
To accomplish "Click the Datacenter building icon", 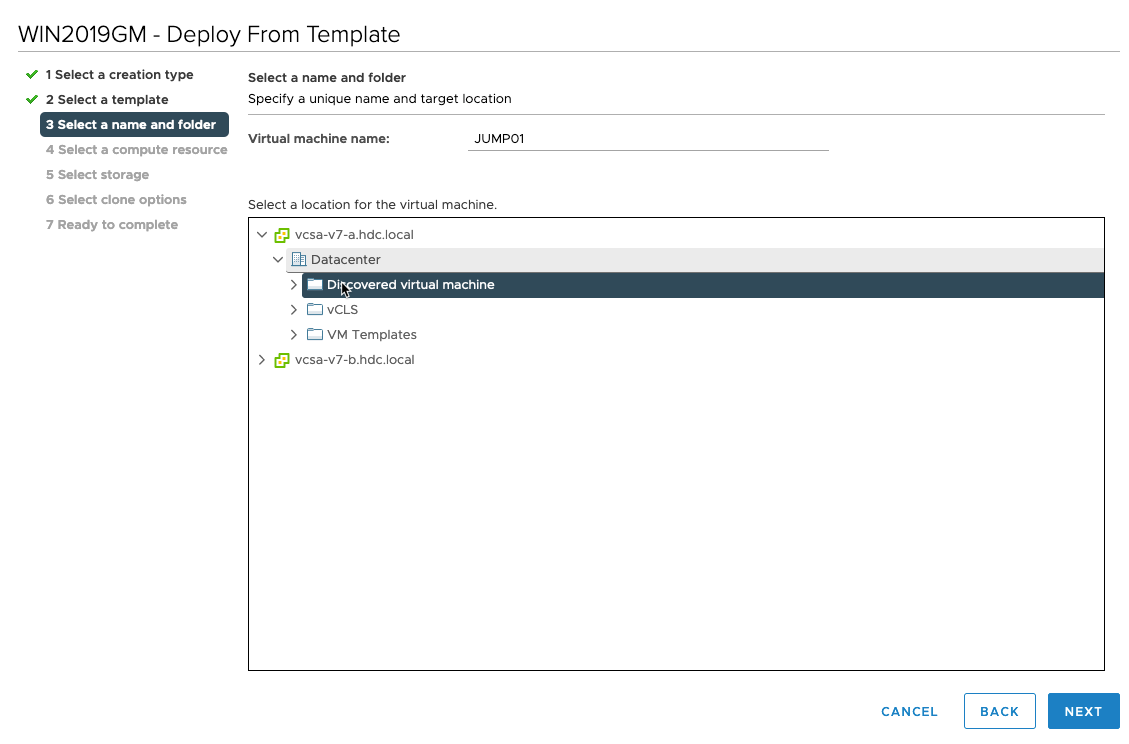I will coord(297,259).
